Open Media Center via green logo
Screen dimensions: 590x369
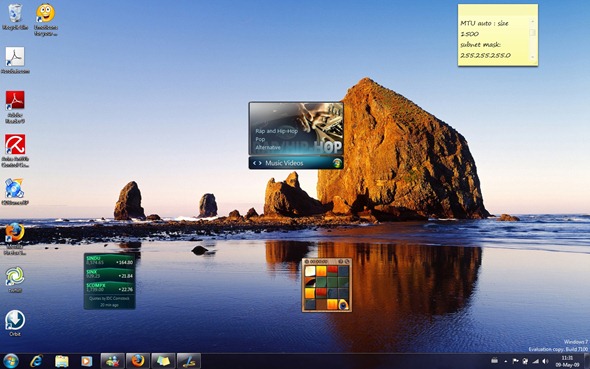(337, 163)
